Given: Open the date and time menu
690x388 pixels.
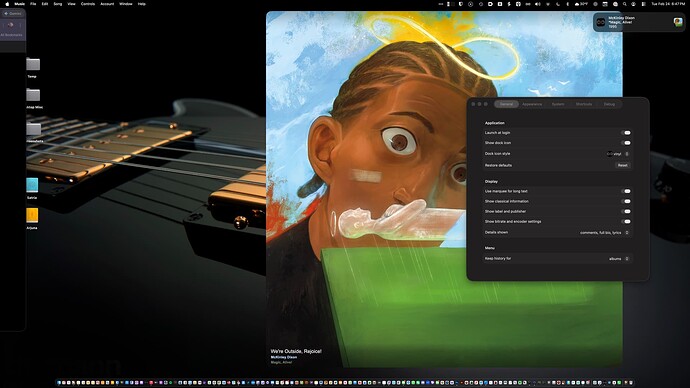Looking at the screenshot, I should tap(668, 4).
